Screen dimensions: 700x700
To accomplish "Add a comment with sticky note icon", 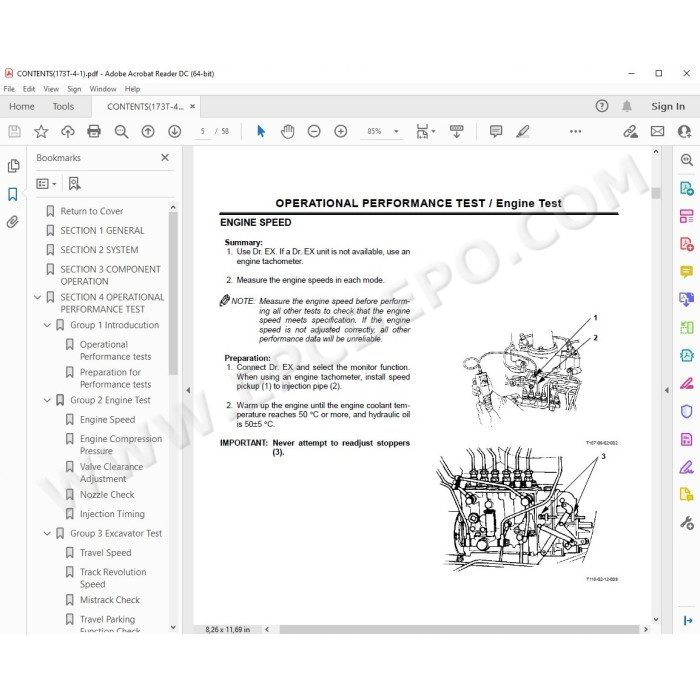I will [496, 131].
